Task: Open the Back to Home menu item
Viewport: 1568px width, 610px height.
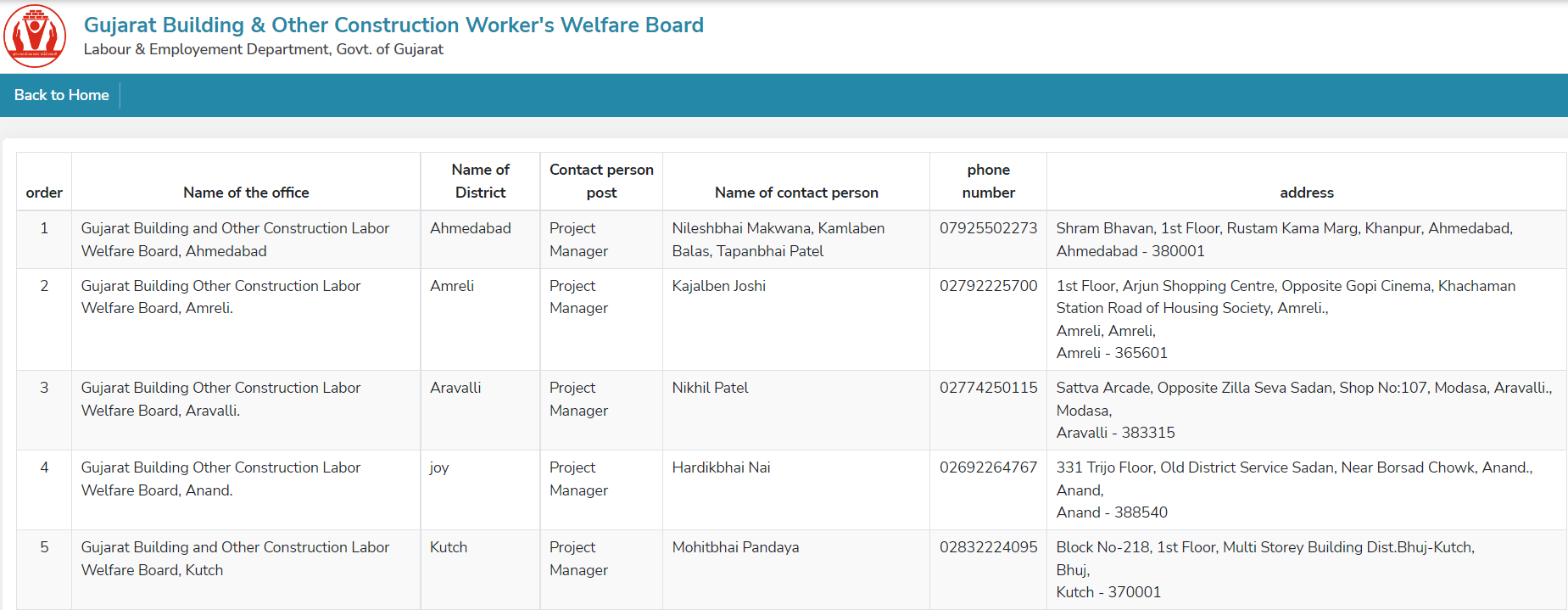Action: coord(61,95)
